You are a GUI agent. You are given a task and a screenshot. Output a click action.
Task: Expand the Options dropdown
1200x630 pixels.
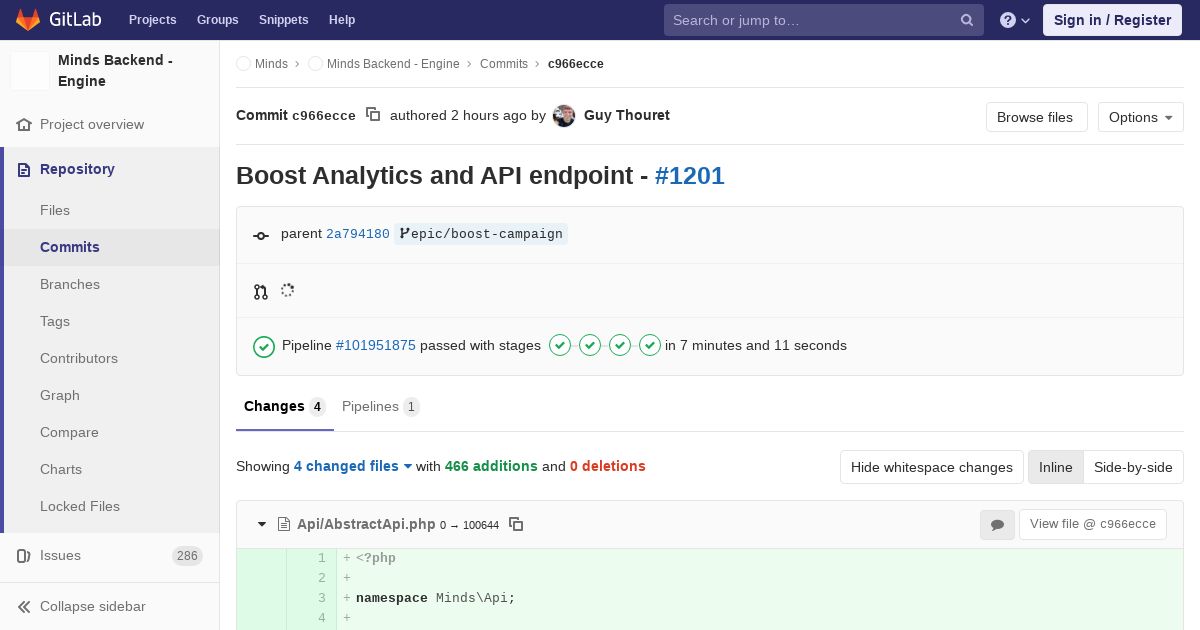pyautogui.click(x=1140, y=117)
